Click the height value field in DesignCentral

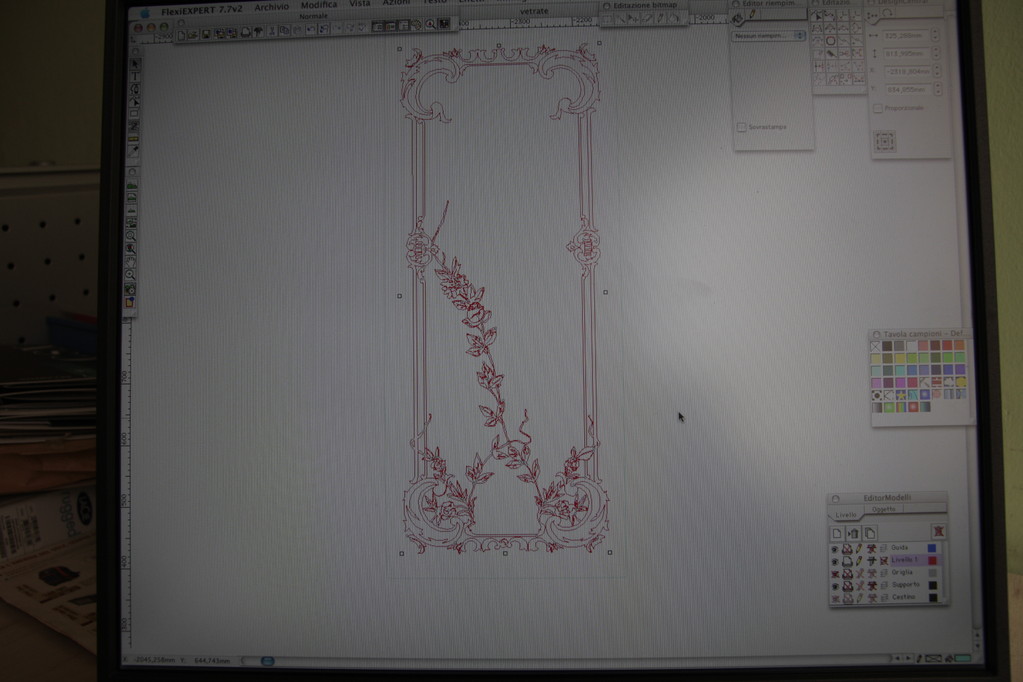(x=906, y=54)
